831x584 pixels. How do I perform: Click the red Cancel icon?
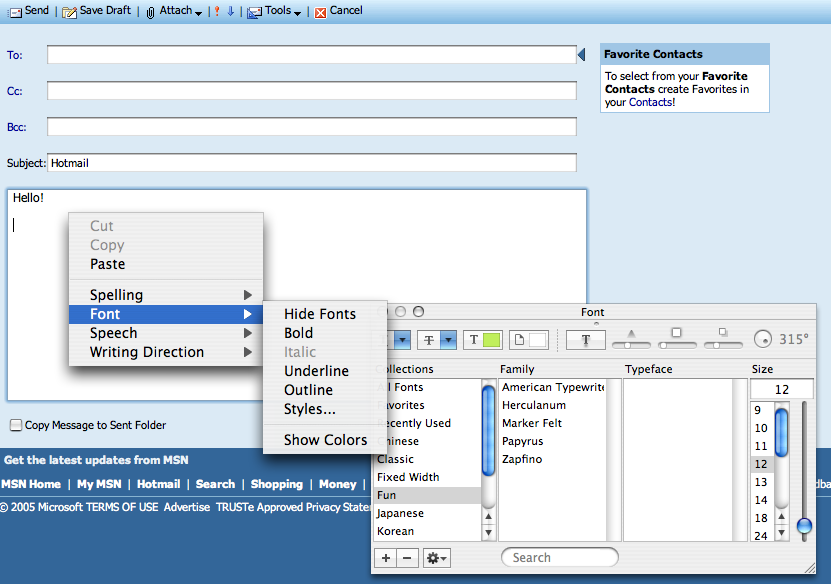[x=320, y=12]
